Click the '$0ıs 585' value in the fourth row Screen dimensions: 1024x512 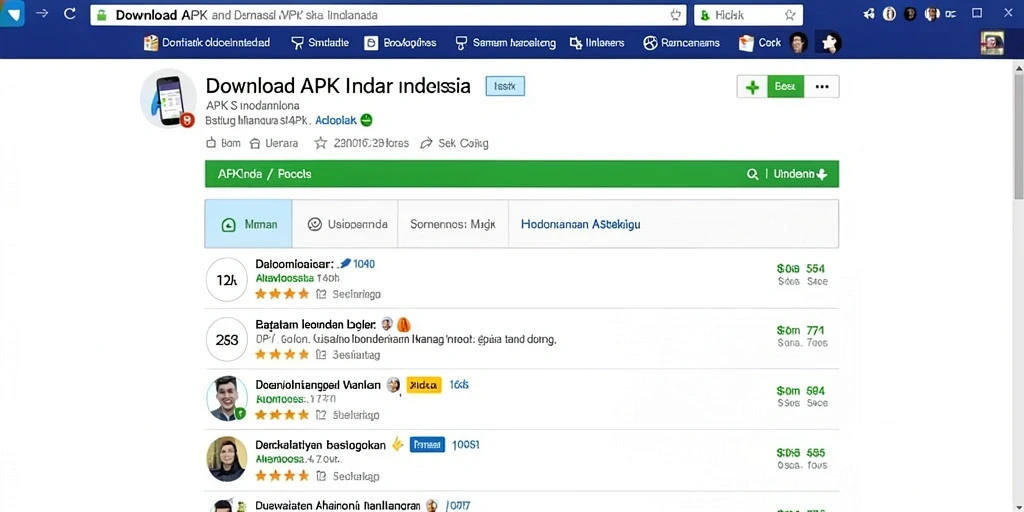[x=801, y=453]
